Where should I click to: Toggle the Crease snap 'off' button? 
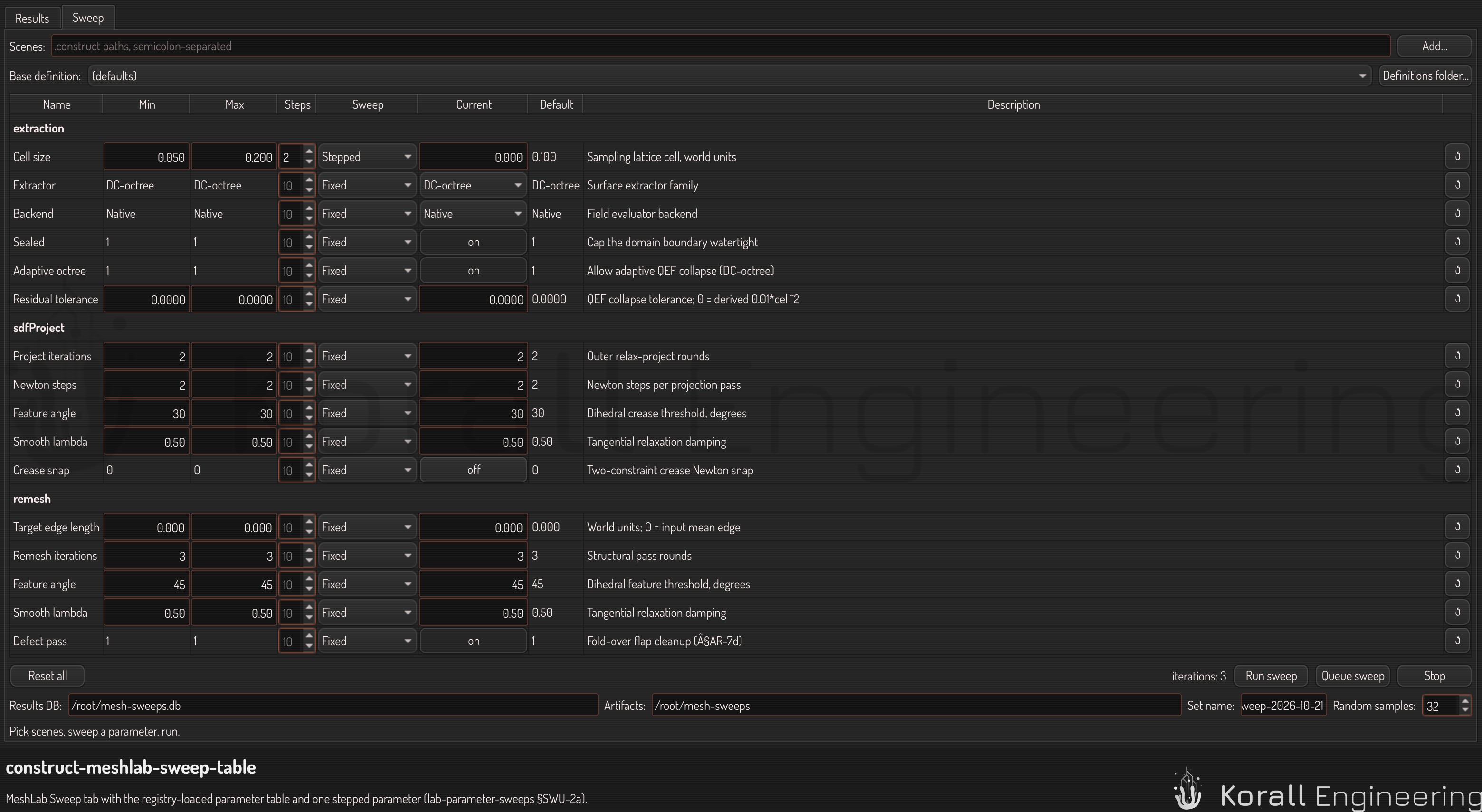click(473, 470)
